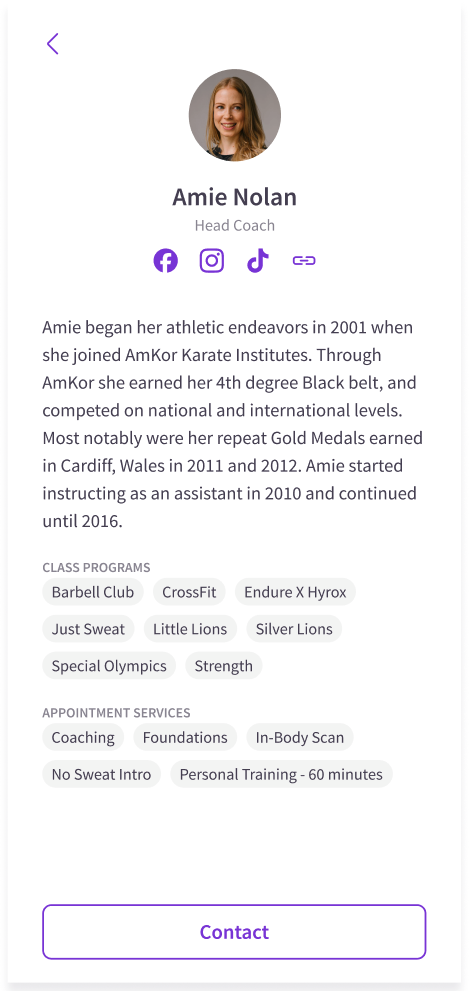Viewport: 469px width, 991px height.
Task: Tap the Silver Lions program chip
Action: pos(294,629)
